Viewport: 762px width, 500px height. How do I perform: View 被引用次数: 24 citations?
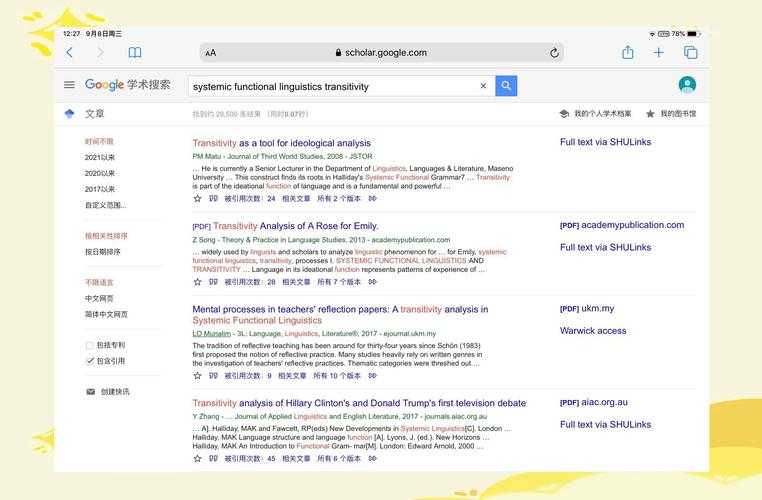250,198
